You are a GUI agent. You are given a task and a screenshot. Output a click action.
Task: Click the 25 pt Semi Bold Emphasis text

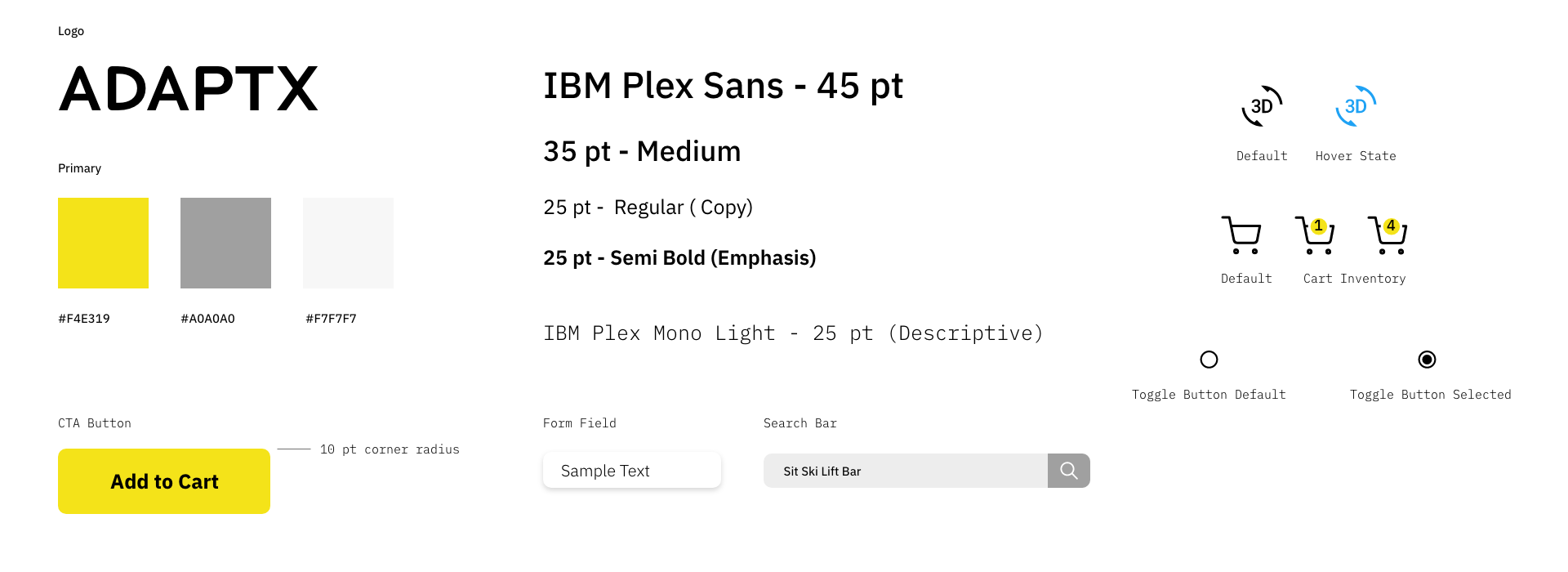tap(679, 258)
